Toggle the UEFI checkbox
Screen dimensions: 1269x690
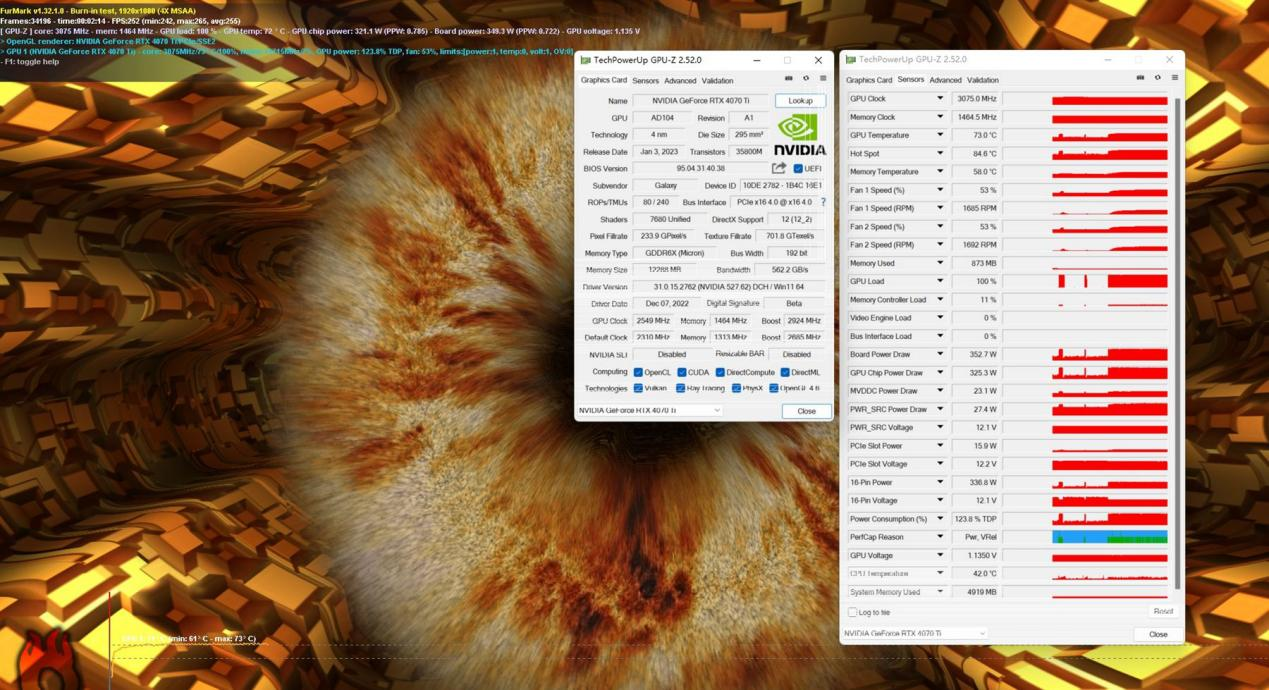(x=797, y=169)
